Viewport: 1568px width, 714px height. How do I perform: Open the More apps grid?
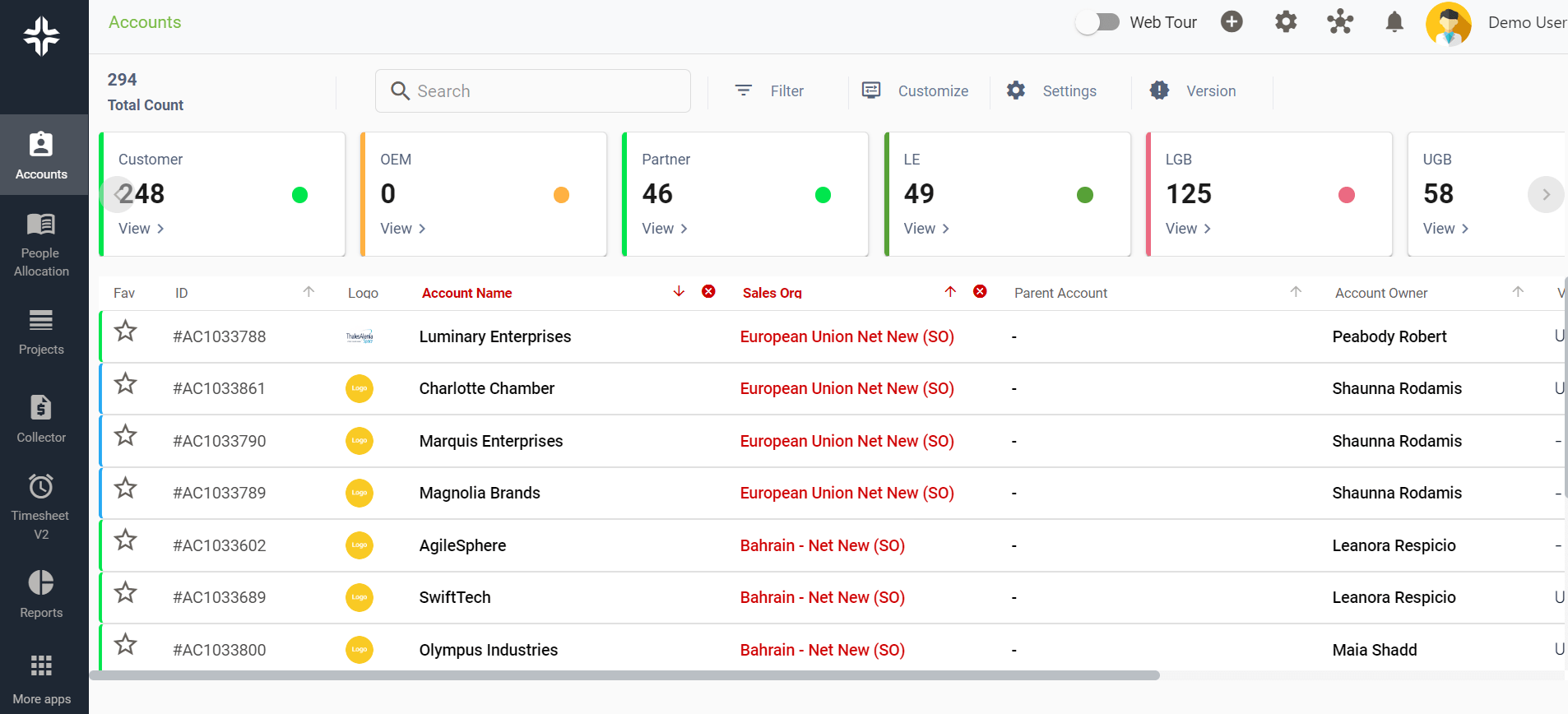41,679
